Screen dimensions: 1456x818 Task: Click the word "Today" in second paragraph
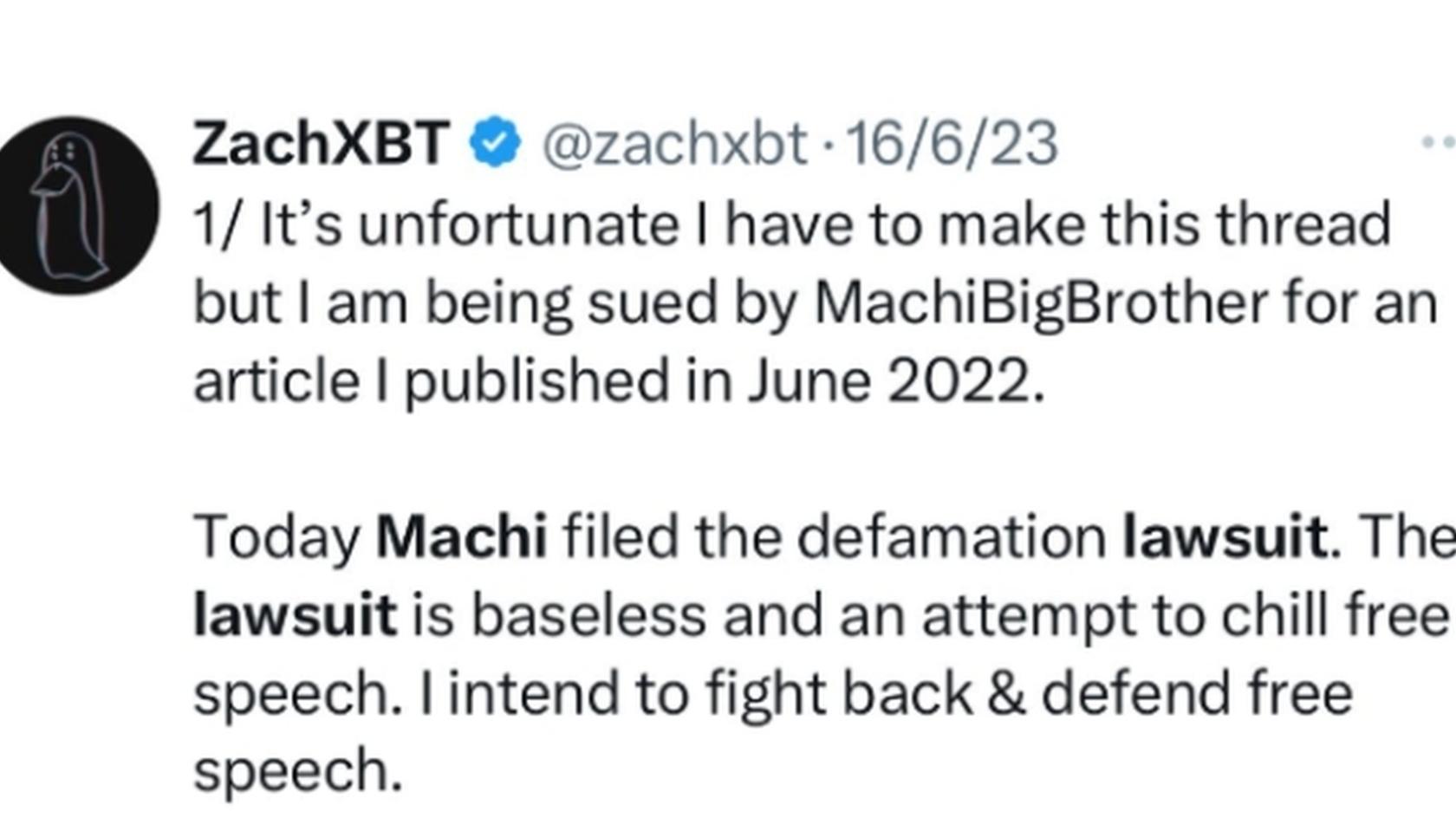pyautogui.click(x=276, y=536)
